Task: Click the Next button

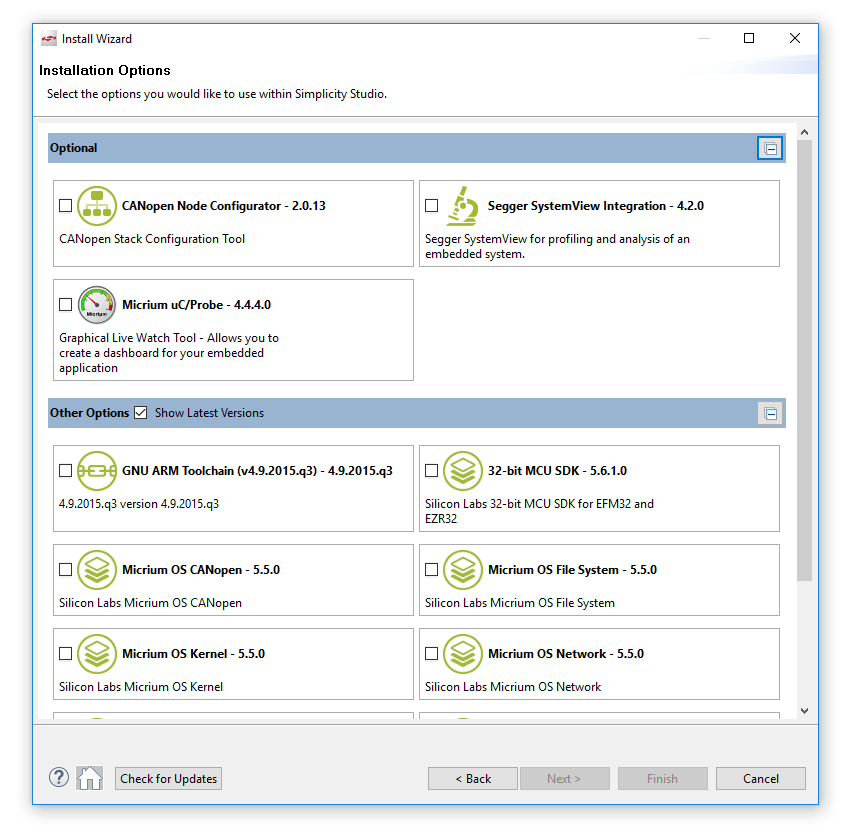Action: (564, 779)
